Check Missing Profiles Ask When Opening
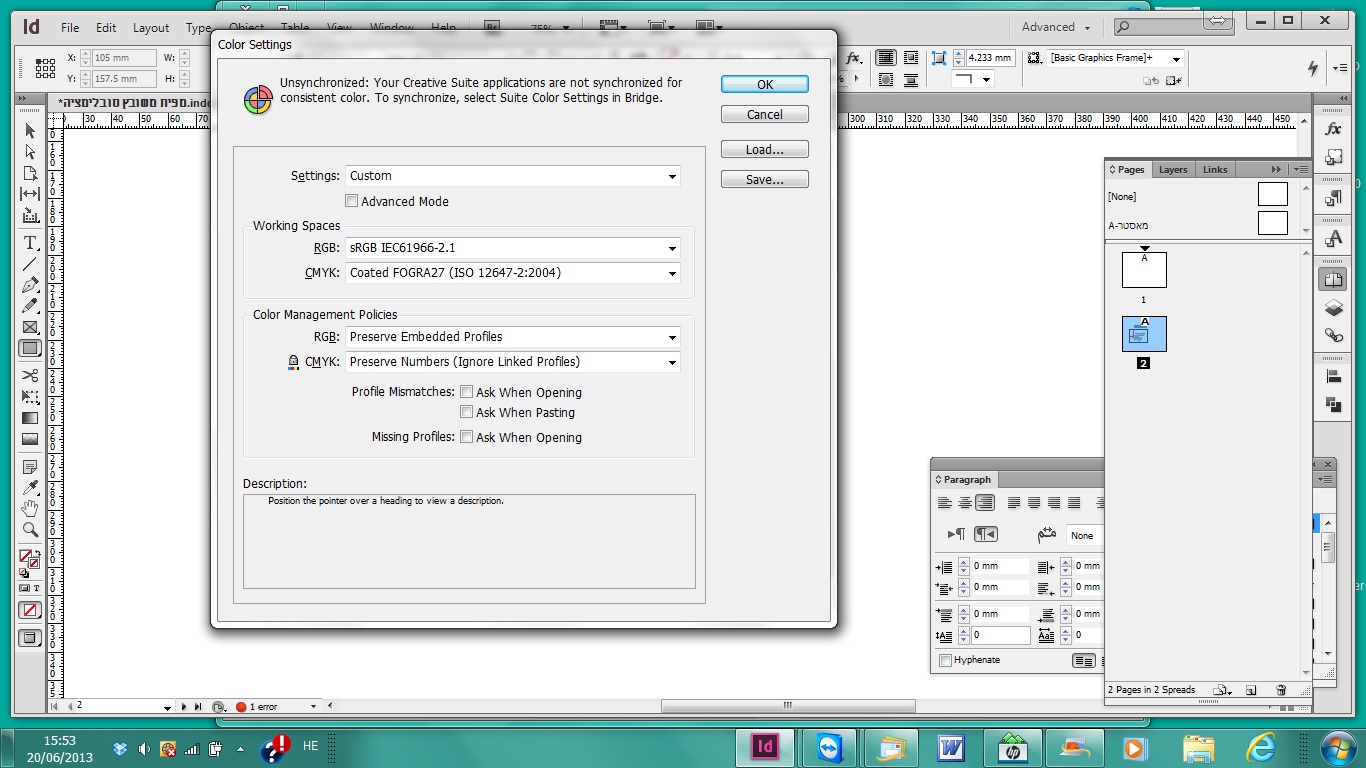This screenshot has height=768, width=1366. click(x=466, y=437)
